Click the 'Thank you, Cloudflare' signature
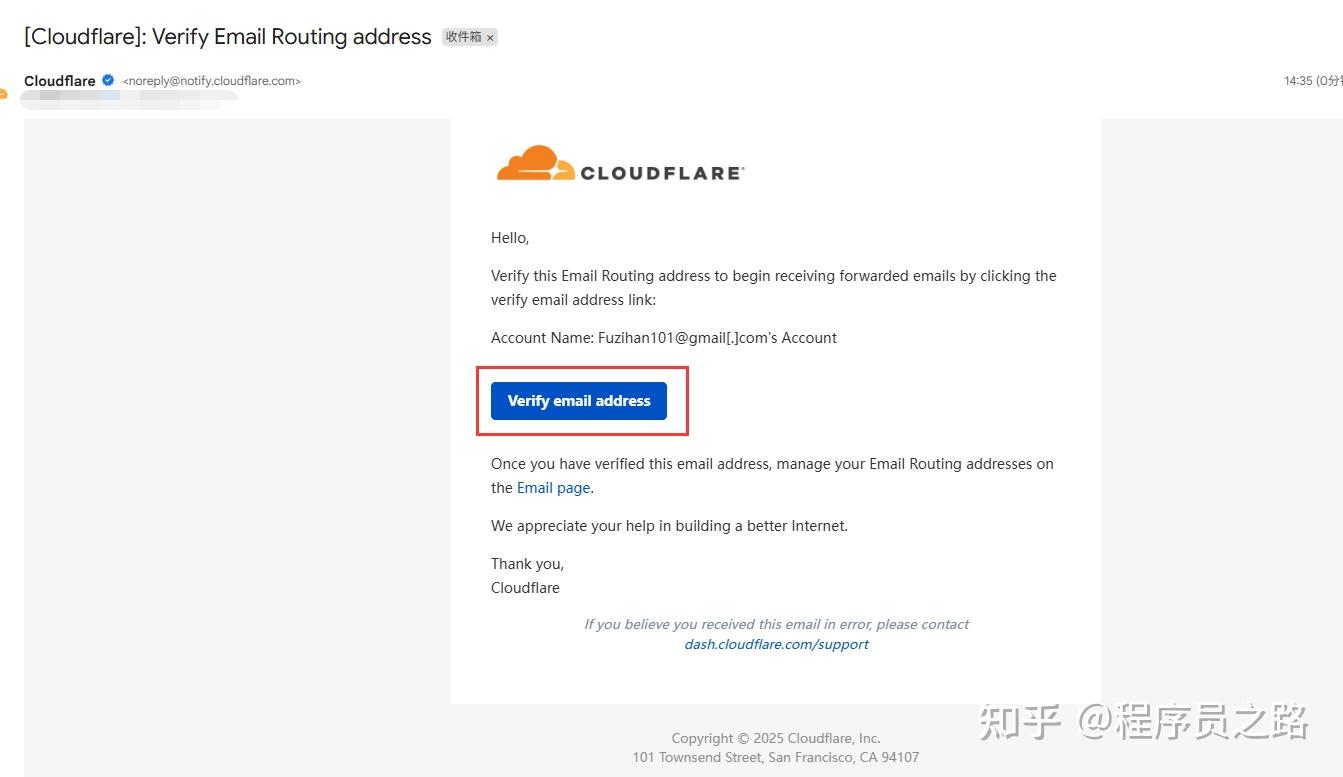The height and width of the screenshot is (777, 1343). coord(527,576)
